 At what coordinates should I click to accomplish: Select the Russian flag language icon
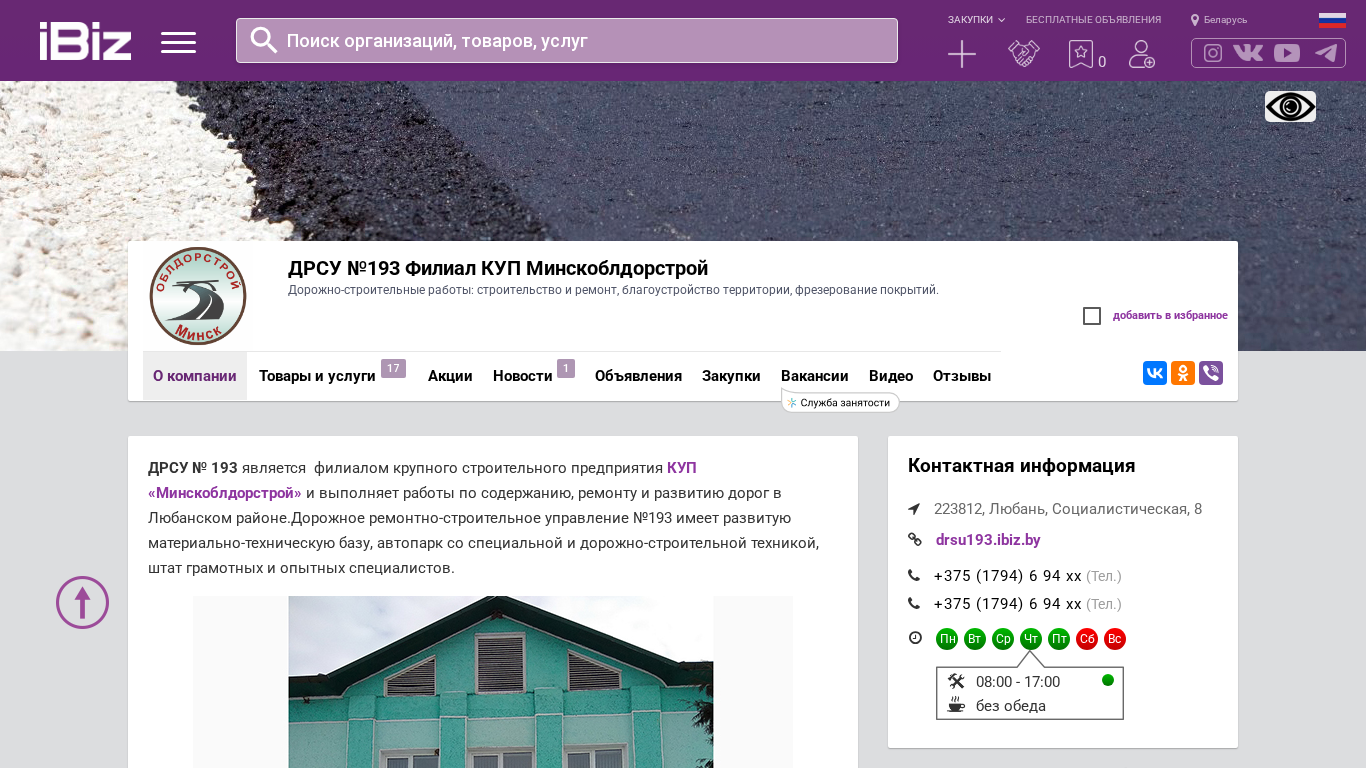[x=1332, y=20]
